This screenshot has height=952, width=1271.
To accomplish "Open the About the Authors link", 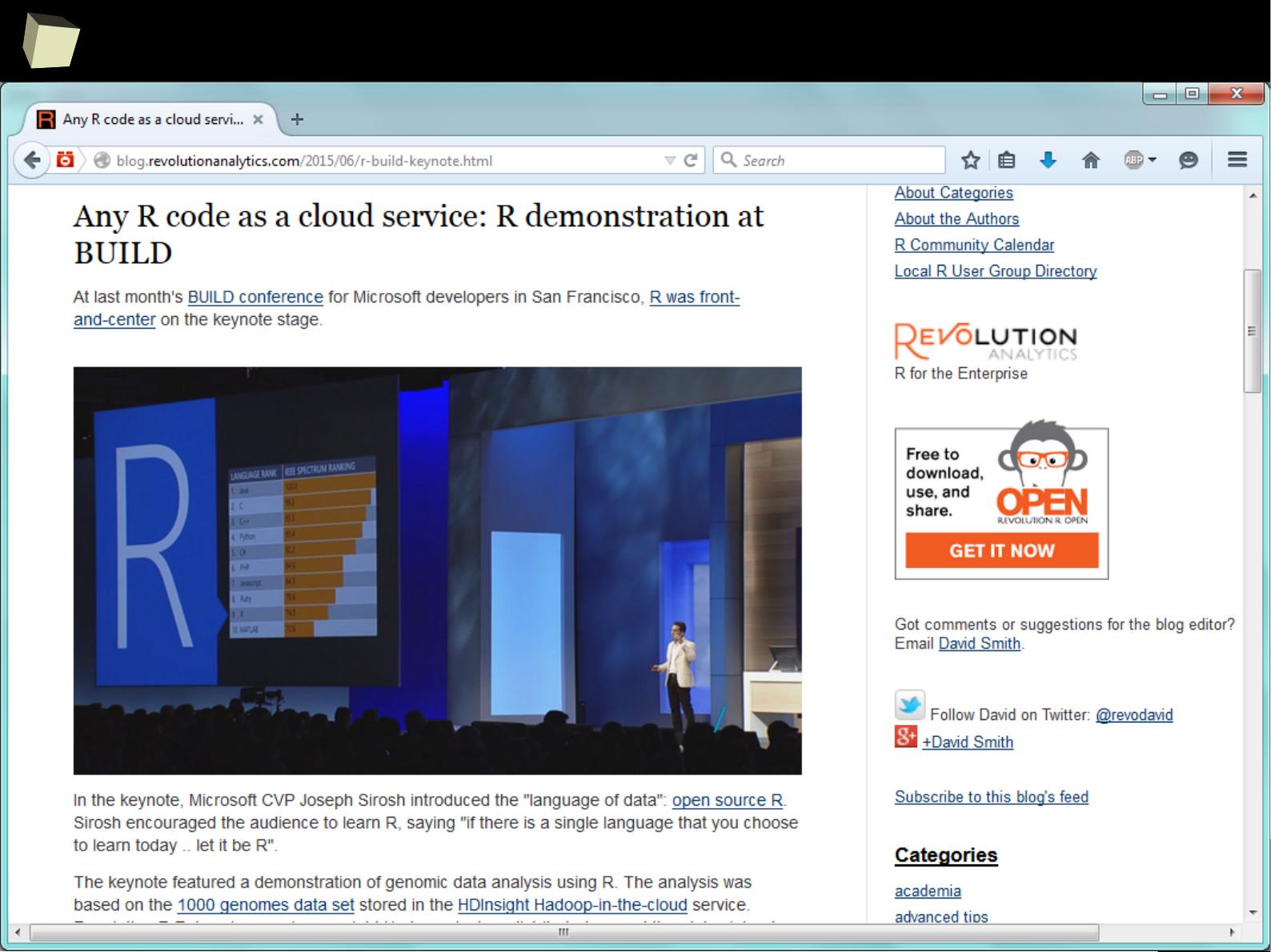I will (x=956, y=218).
